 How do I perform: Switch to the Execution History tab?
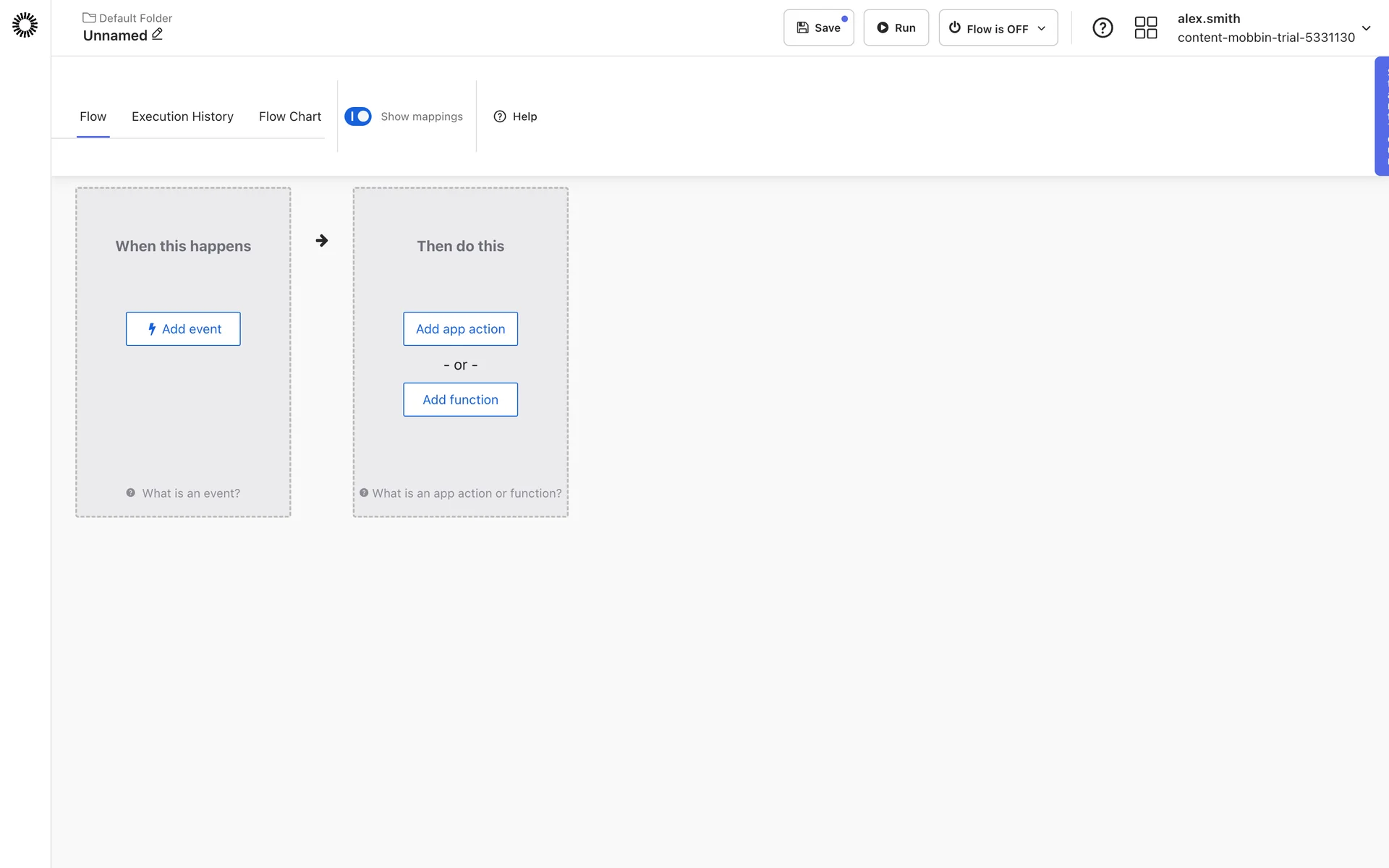coord(182,116)
